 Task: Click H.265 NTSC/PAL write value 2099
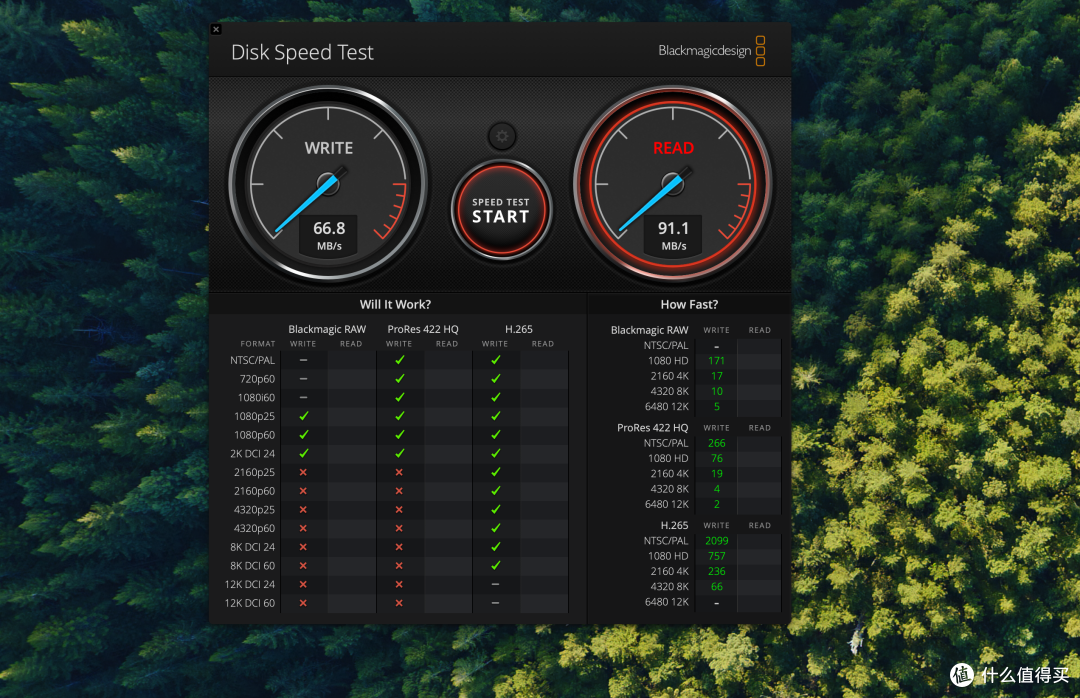point(716,541)
